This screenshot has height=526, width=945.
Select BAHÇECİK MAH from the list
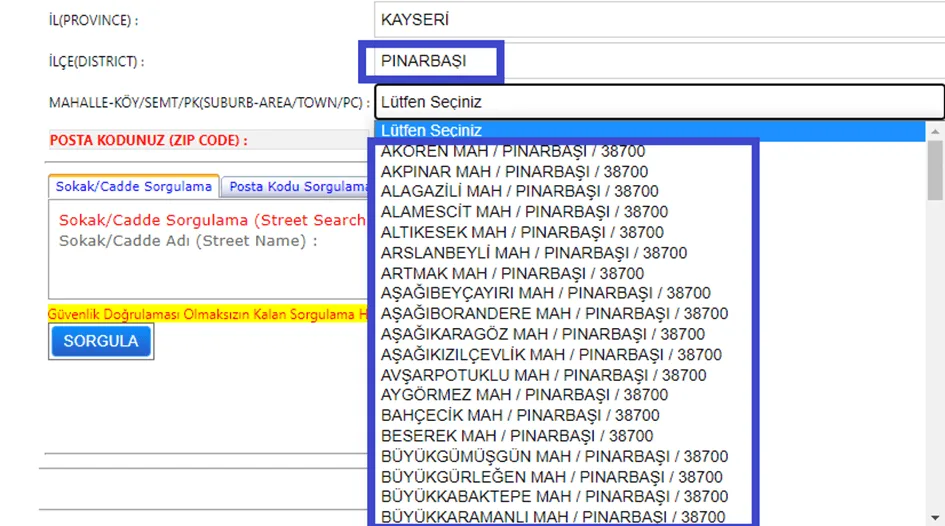click(x=650, y=416)
